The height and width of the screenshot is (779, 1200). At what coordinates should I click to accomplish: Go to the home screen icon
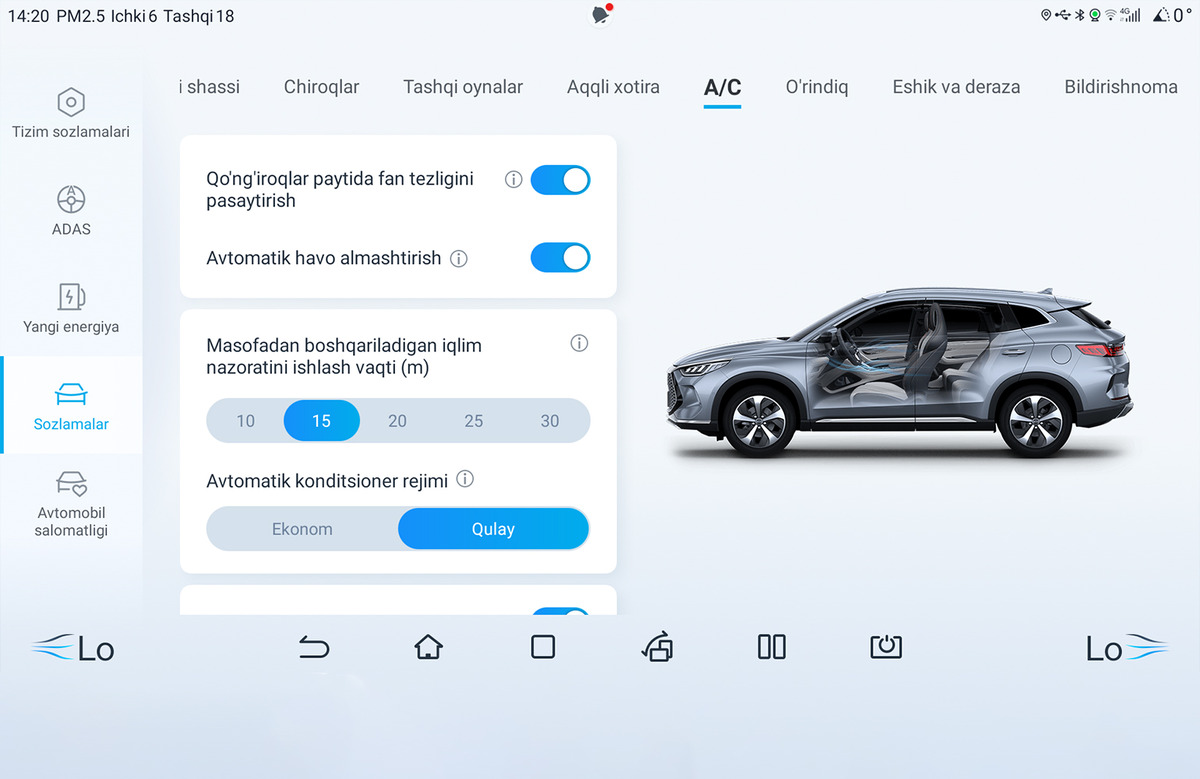click(428, 647)
